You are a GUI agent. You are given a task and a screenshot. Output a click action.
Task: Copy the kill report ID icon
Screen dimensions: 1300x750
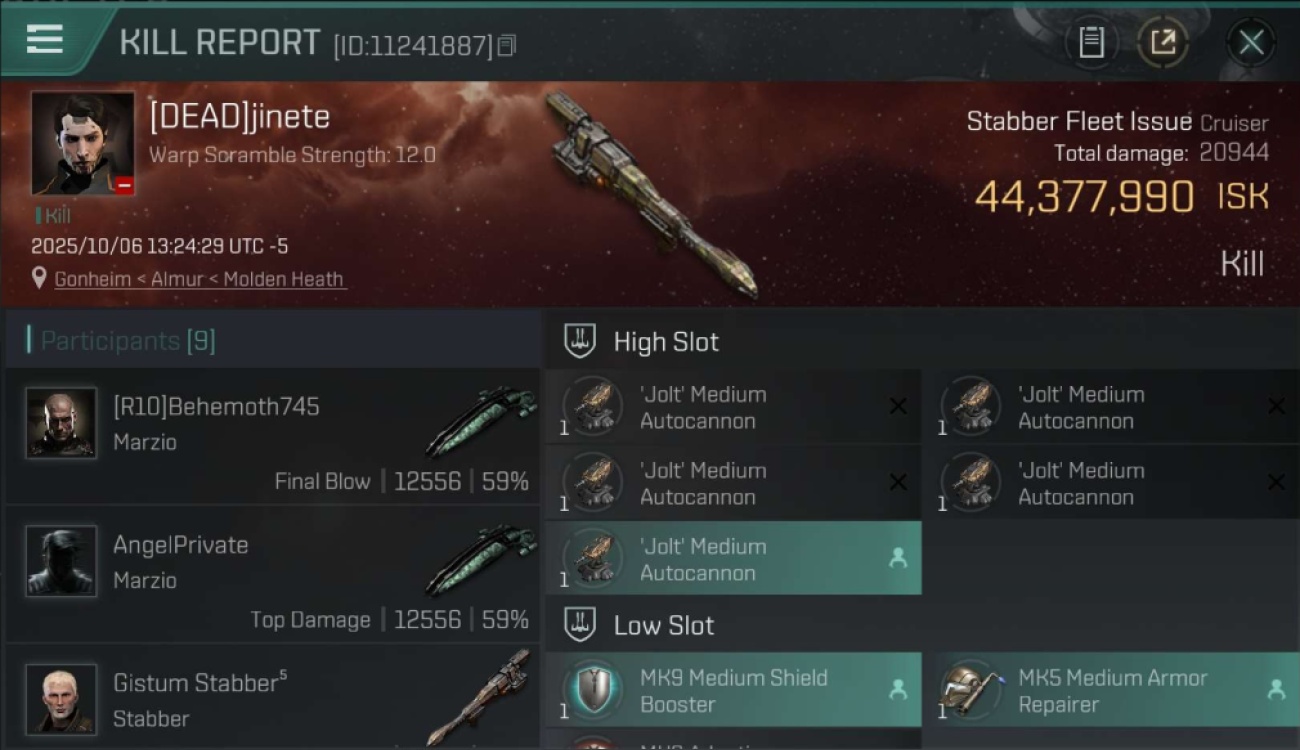tap(507, 45)
